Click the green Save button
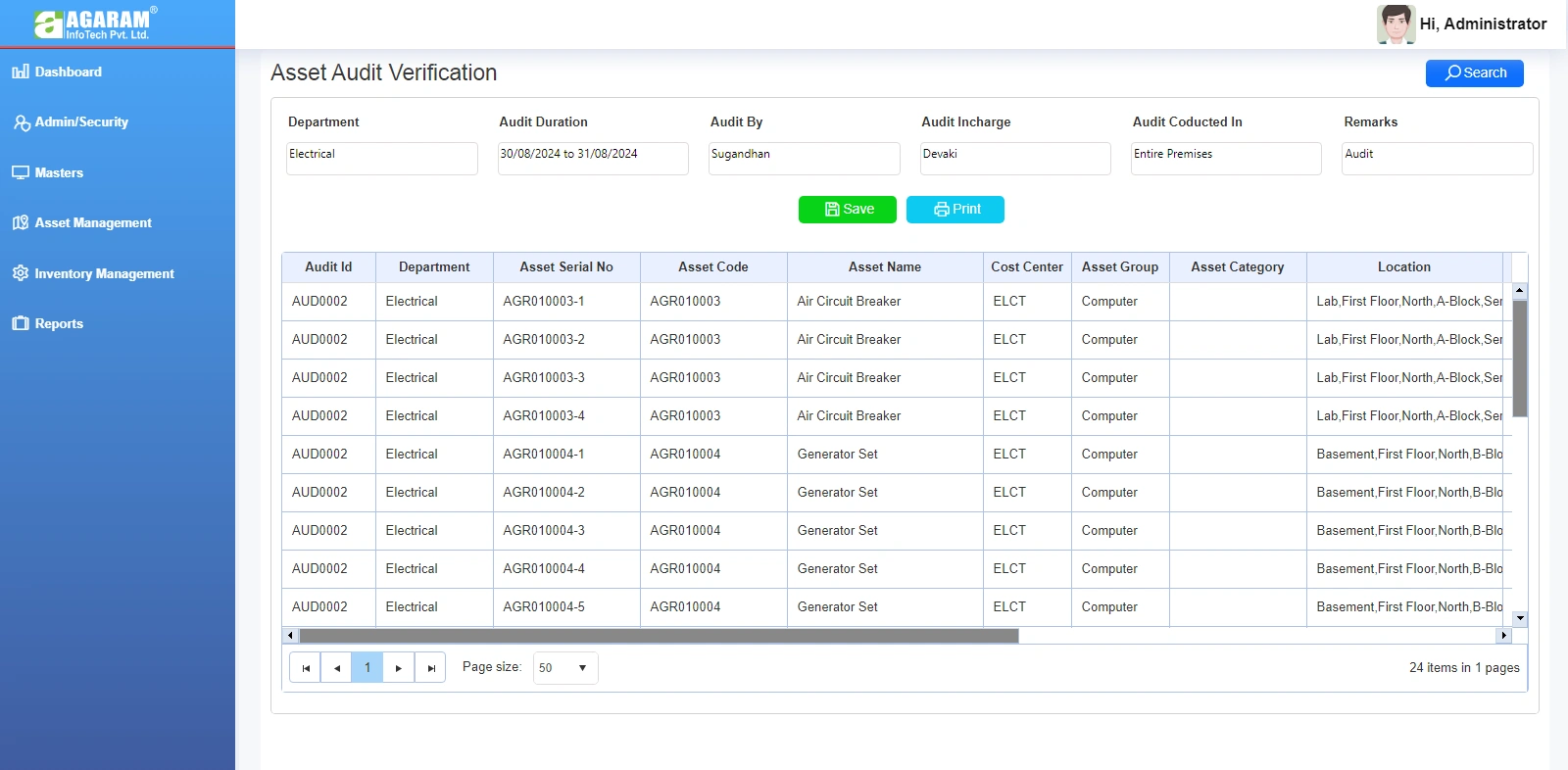Viewport: 1568px width, 770px height. [848, 210]
